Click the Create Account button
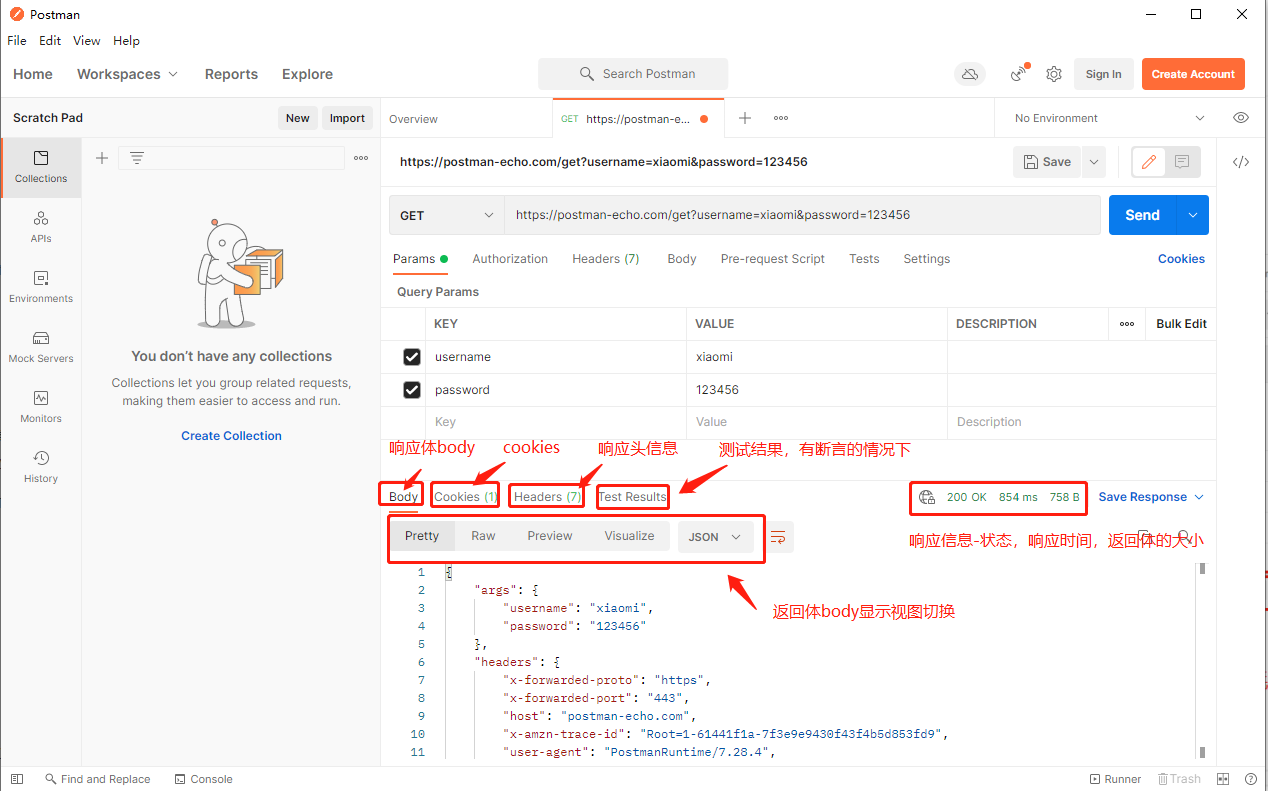This screenshot has height=791, width=1268. (1193, 74)
